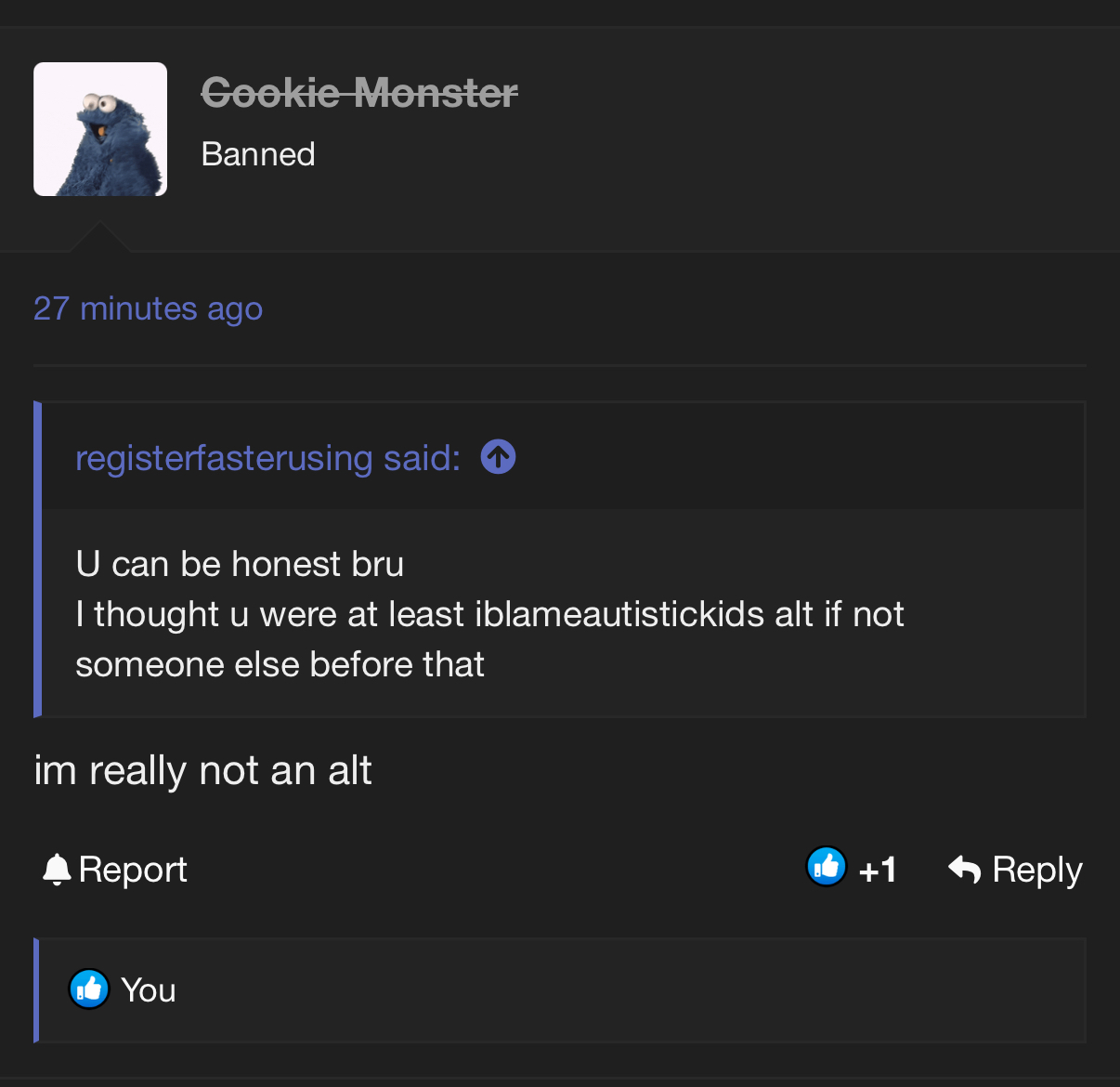The width and height of the screenshot is (1120, 1087).
Task: Open the "+1" reaction count
Action: (x=878, y=871)
